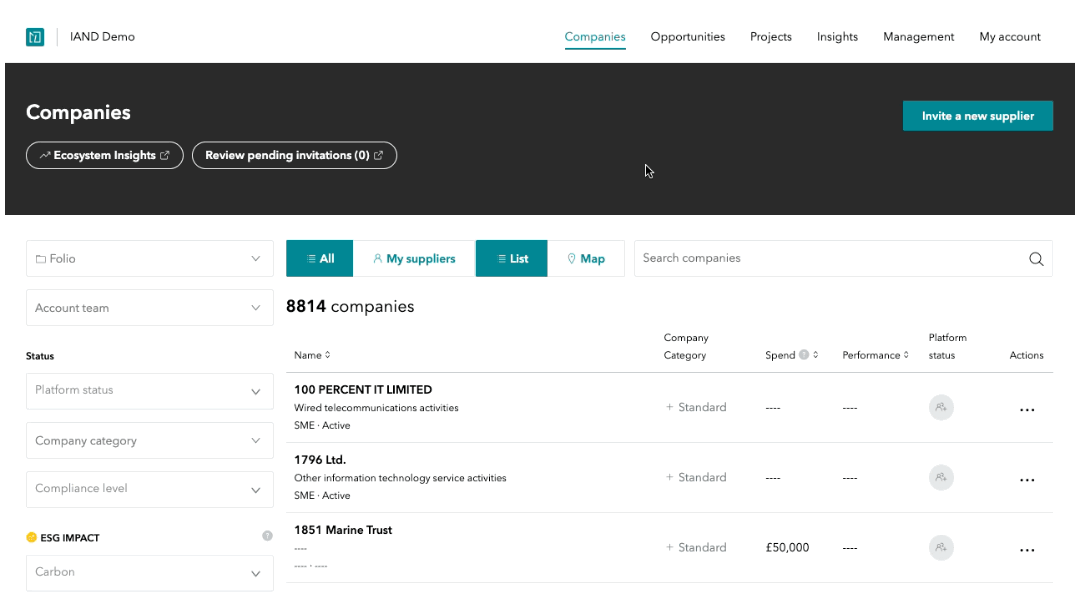Go to Opportunities nav tab
This screenshot has width=1080, height=608.
coord(687,37)
